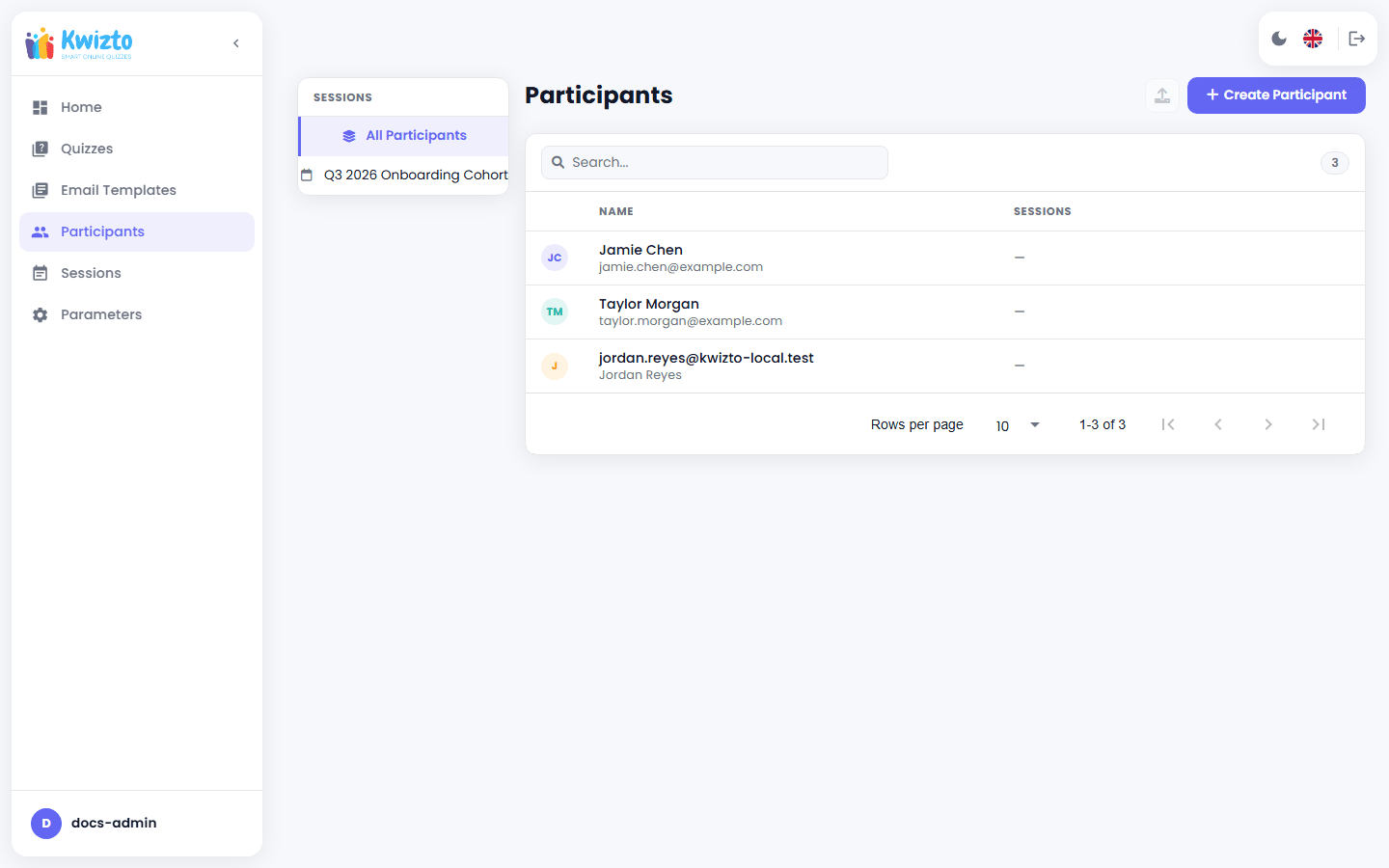Sort by NAME column header
The width and height of the screenshot is (1389, 868).
tap(616, 211)
